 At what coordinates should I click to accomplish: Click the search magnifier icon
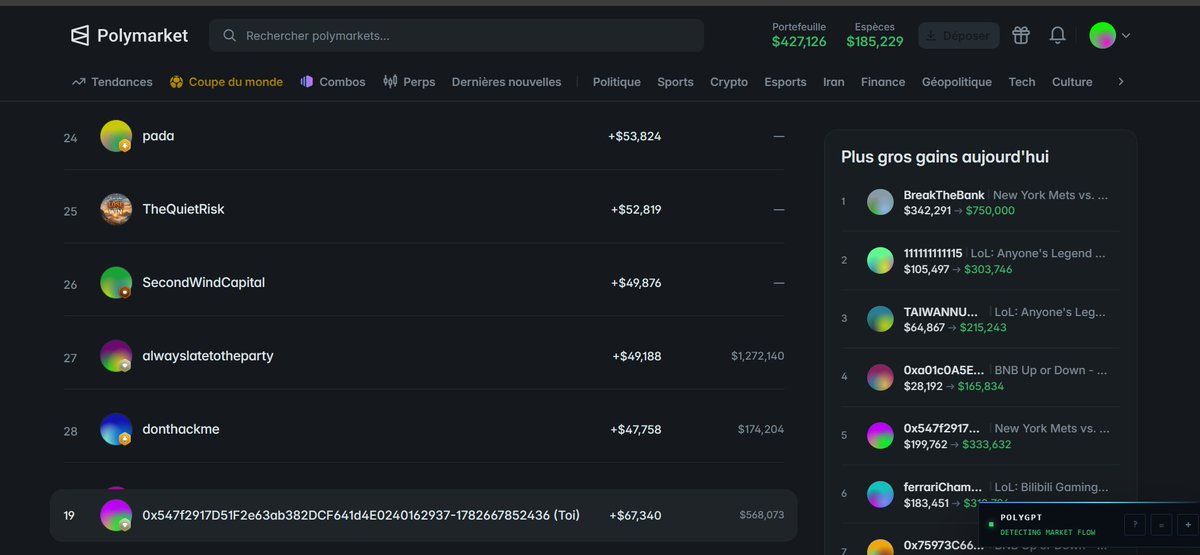[230, 36]
